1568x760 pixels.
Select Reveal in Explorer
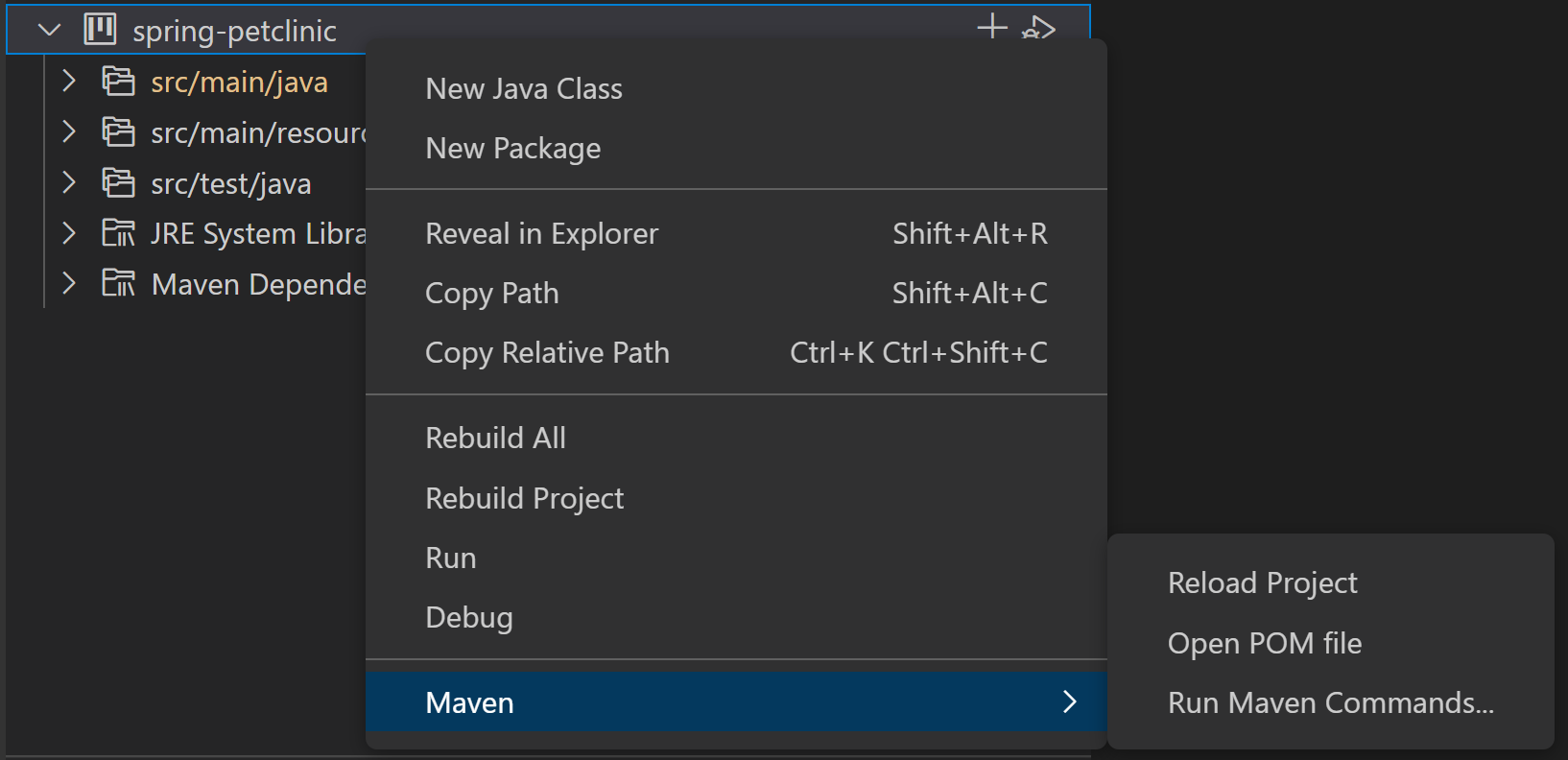pyautogui.click(x=542, y=234)
